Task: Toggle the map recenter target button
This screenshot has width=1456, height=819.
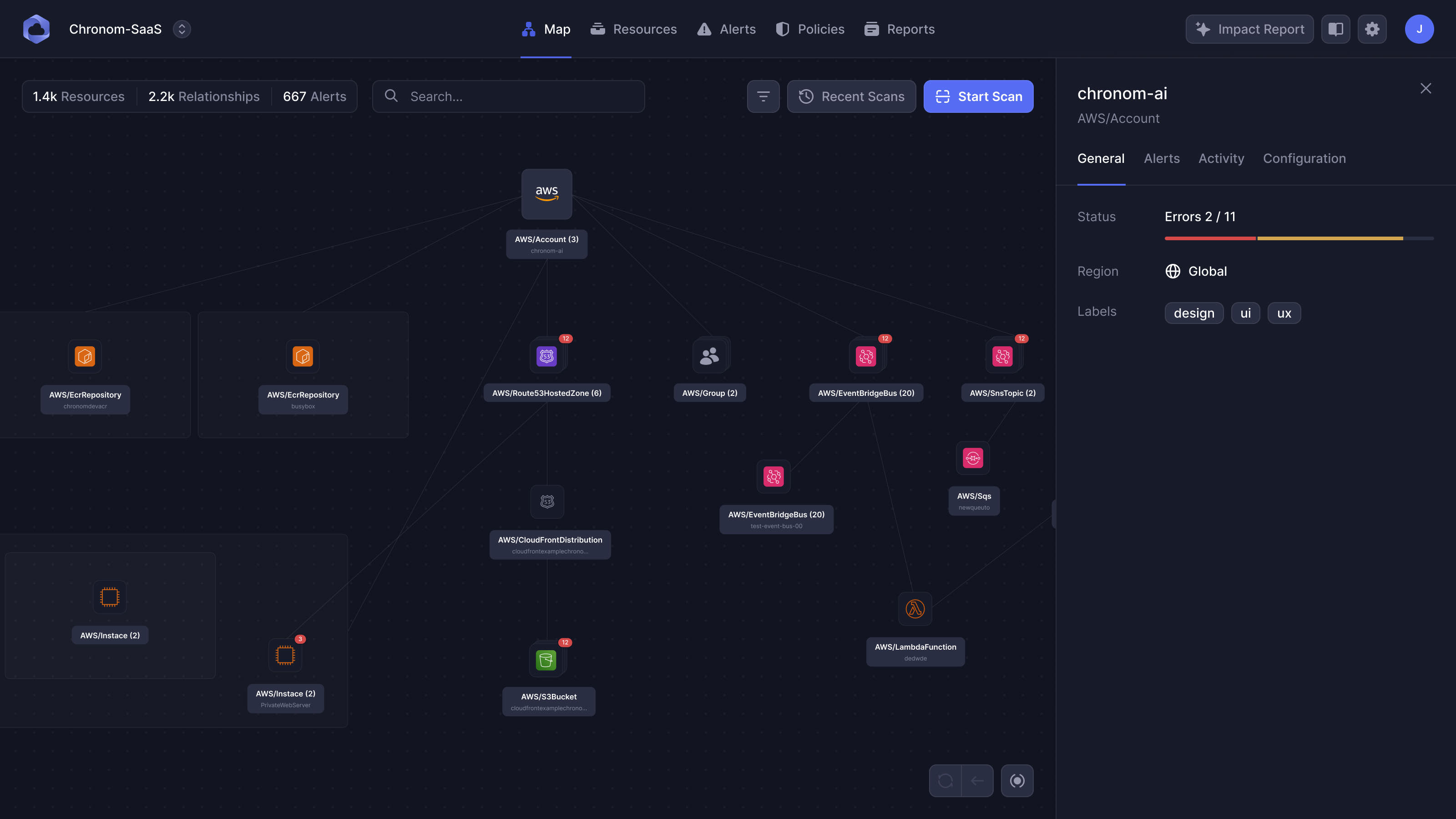Action: pos(1017,781)
